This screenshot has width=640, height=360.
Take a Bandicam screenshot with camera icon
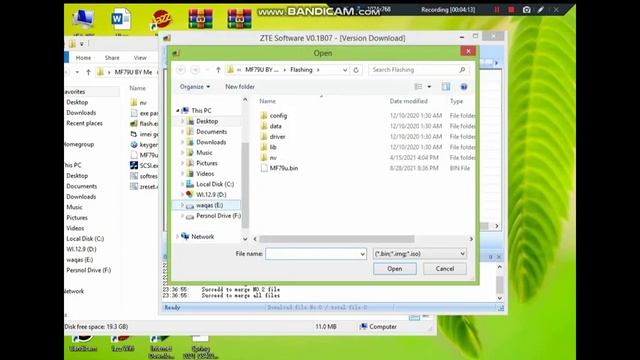coord(527,9)
